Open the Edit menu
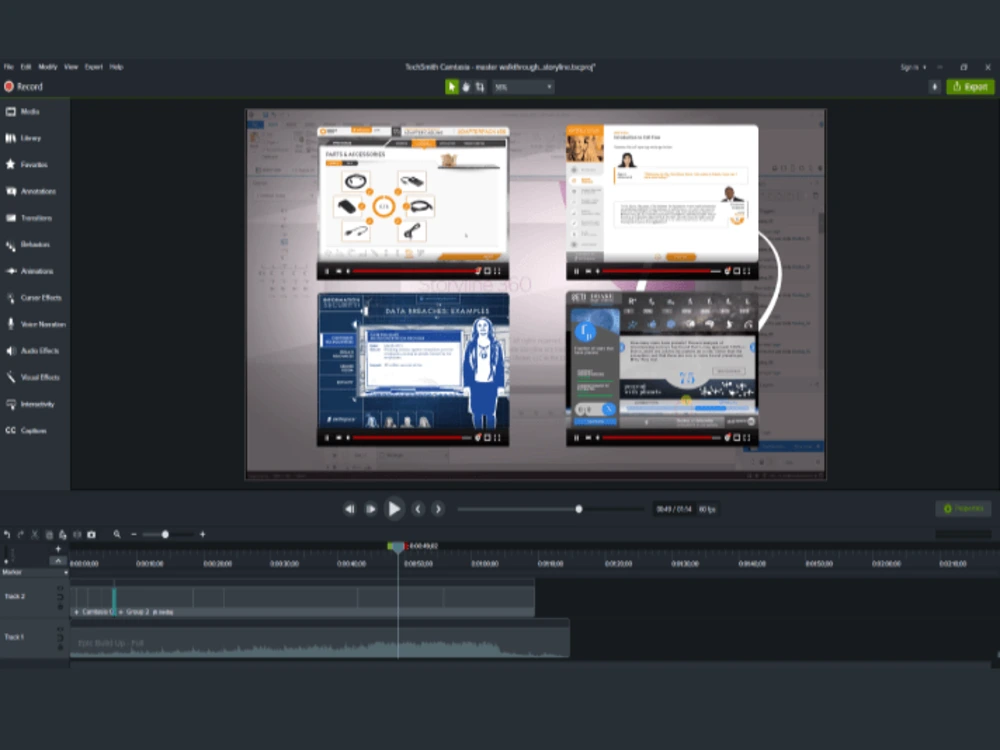The image size is (1000, 750). click(26, 67)
